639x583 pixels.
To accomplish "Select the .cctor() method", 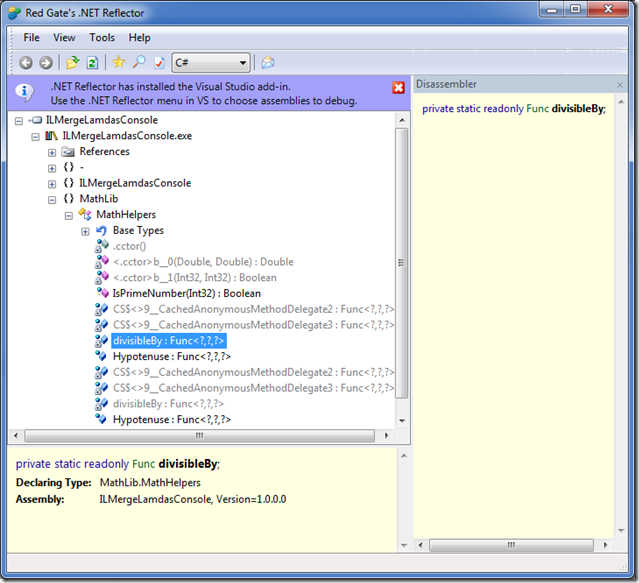I will (129, 246).
